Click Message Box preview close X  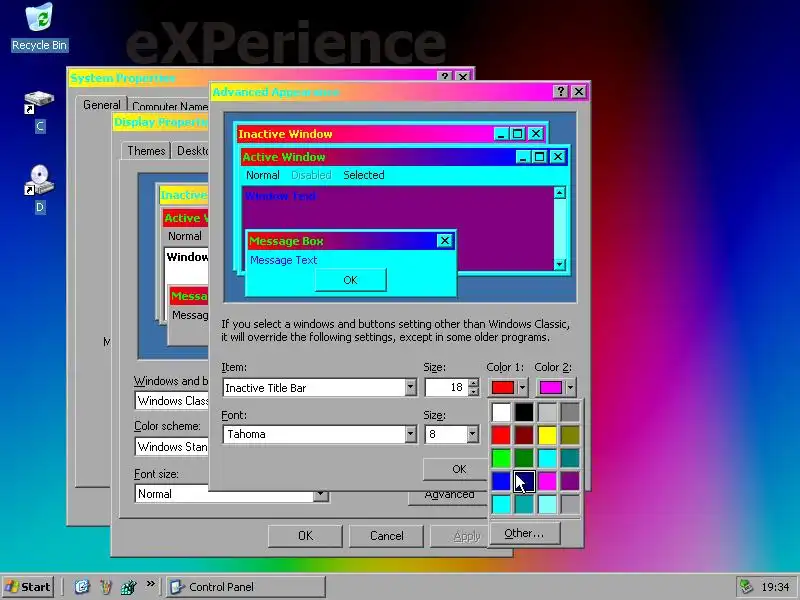coord(445,240)
